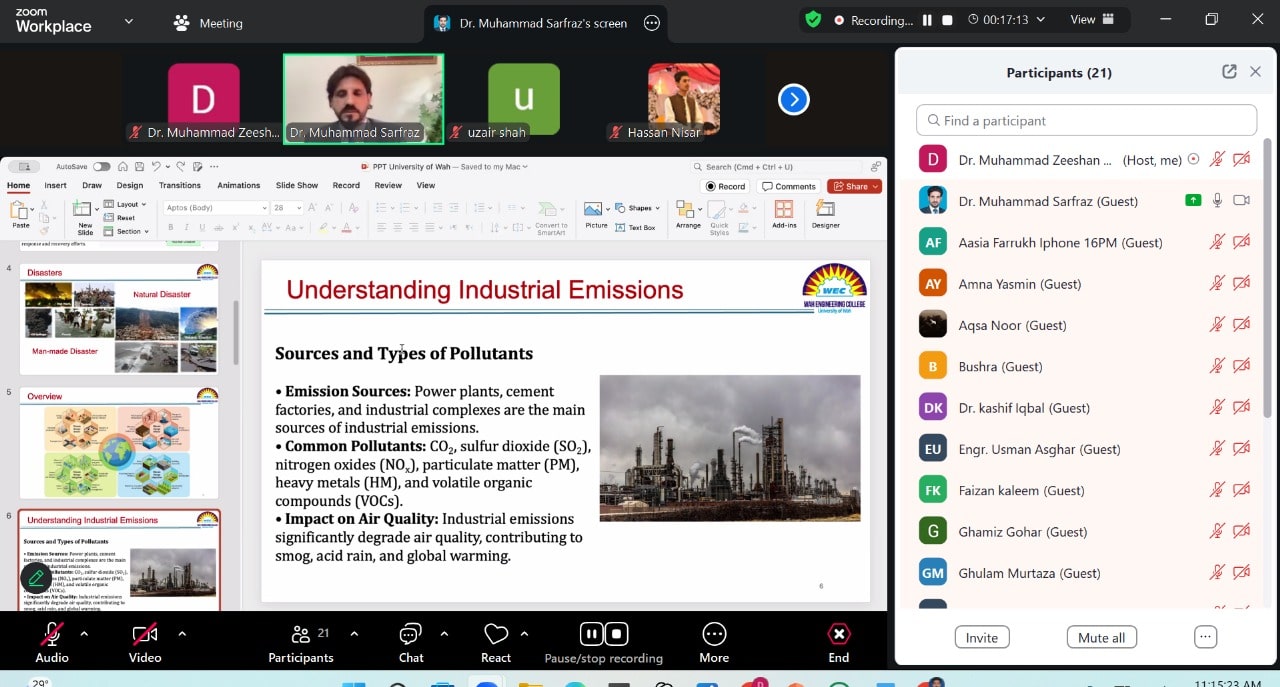
Task: Select Ghulam Murtaza (Guest) in participants list
Action: (1082, 573)
